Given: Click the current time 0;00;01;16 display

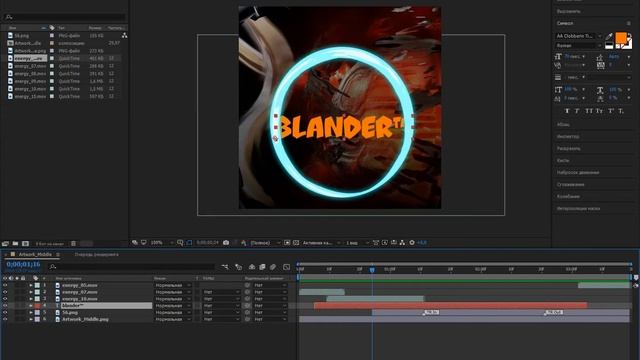Looking at the screenshot, I should click(23, 264).
